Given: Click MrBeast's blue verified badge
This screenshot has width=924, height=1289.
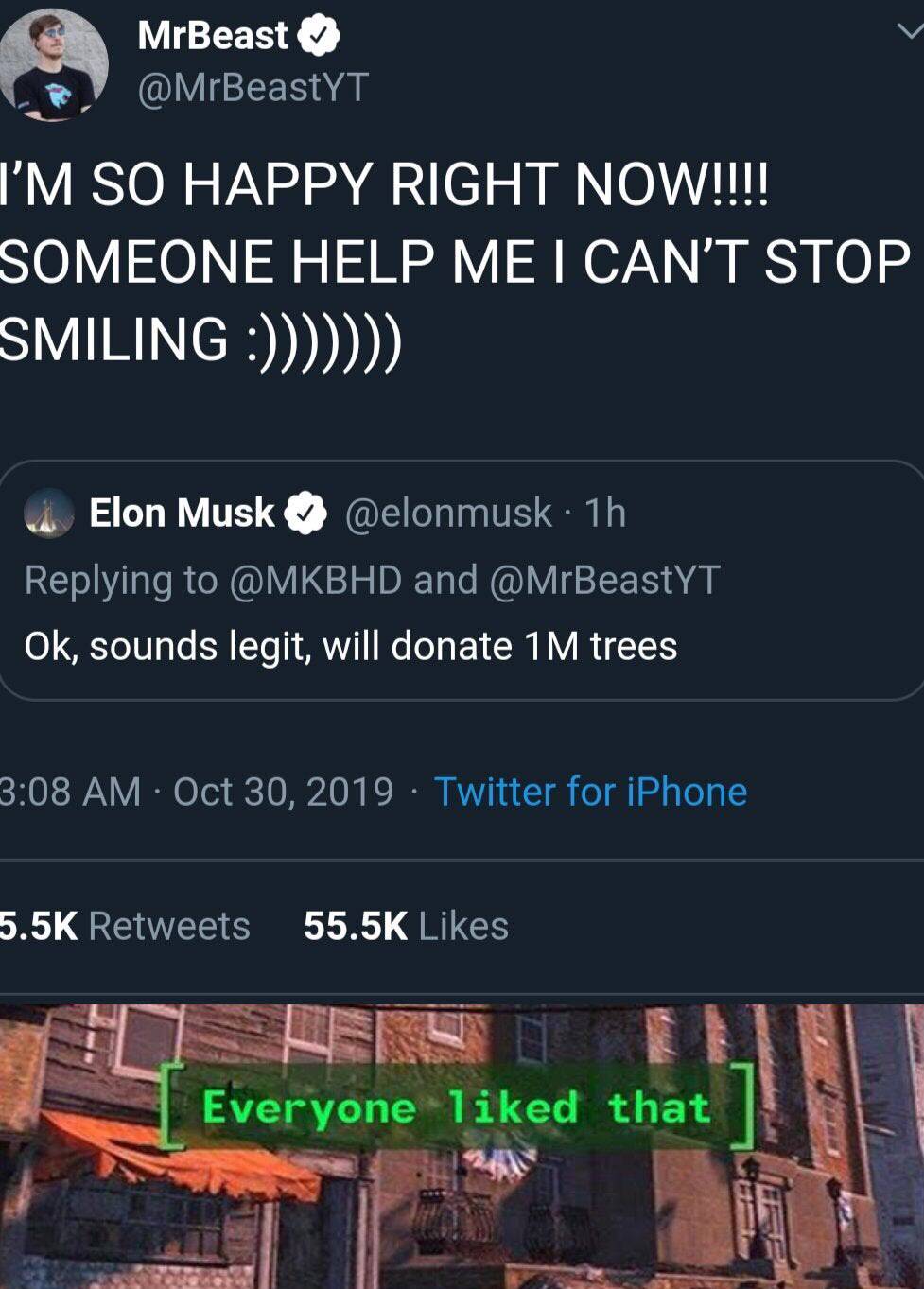Looking at the screenshot, I should click(x=319, y=36).
